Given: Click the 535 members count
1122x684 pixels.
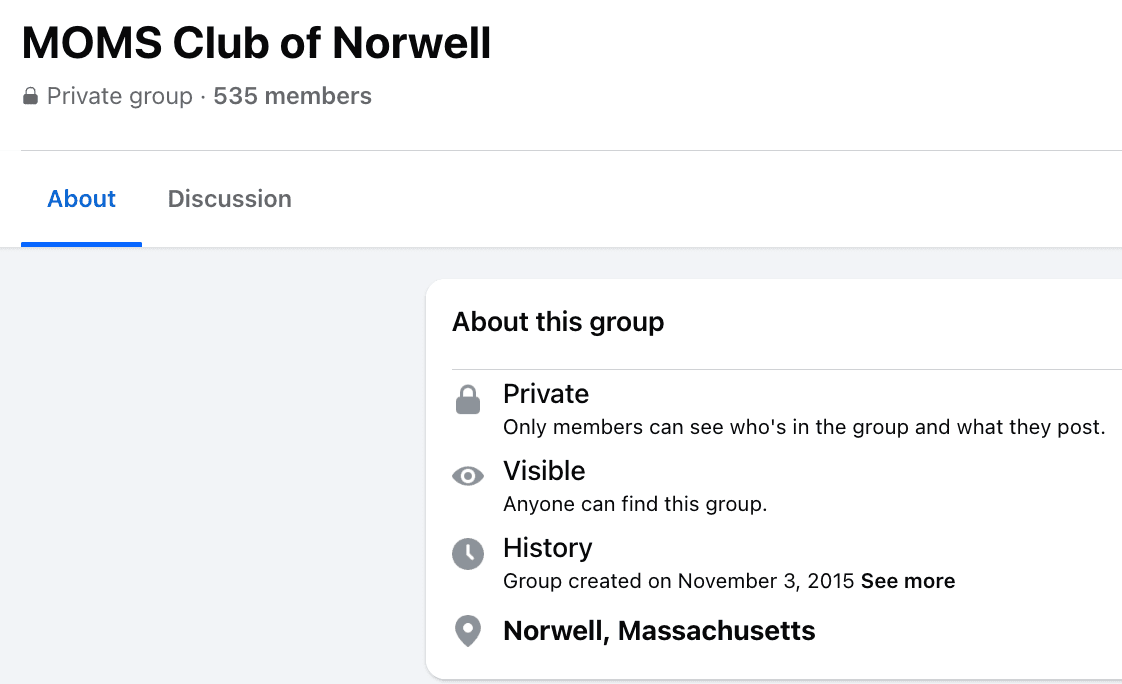Looking at the screenshot, I should 292,97.
